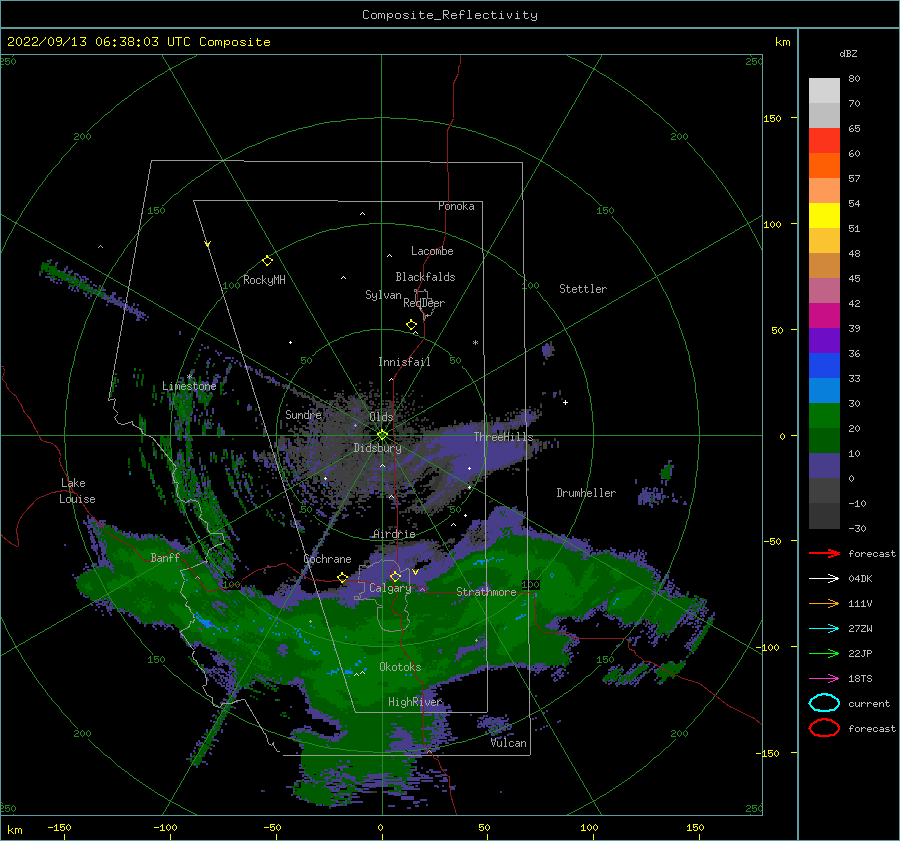Click the green 22JP arrow icon

824,653
